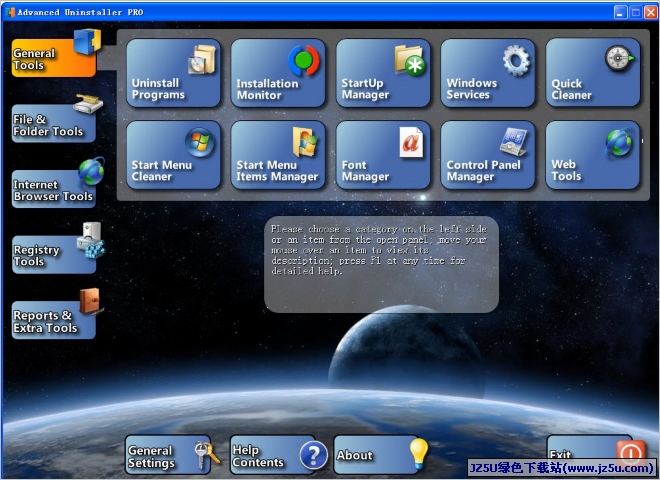The width and height of the screenshot is (660, 480).
Task: Click the Start Menu Cleaner Windows orb icon
Action: (x=200, y=142)
